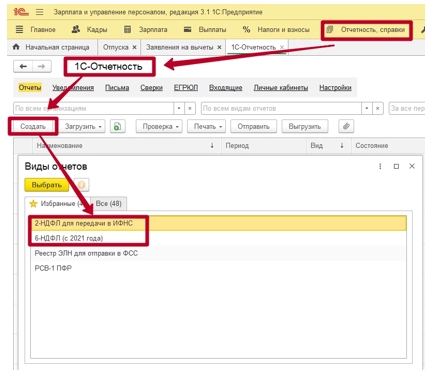Image resolution: width=429 pixels, height=380 pixels.
Task: Select the РСВ-1 ПФР report
Action: pyautogui.click(x=219, y=268)
